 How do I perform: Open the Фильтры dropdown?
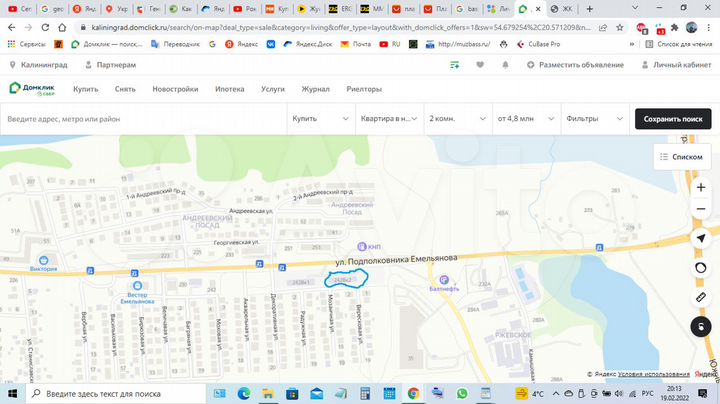pos(595,118)
